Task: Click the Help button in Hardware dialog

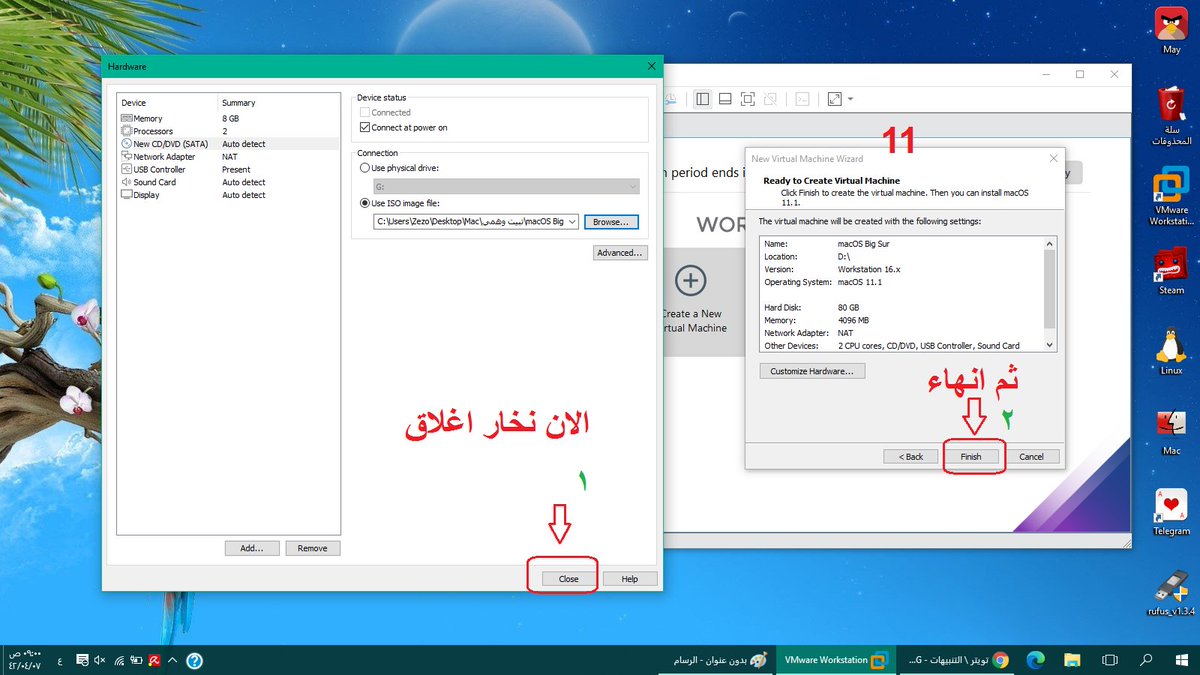Action: (x=629, y=579)
